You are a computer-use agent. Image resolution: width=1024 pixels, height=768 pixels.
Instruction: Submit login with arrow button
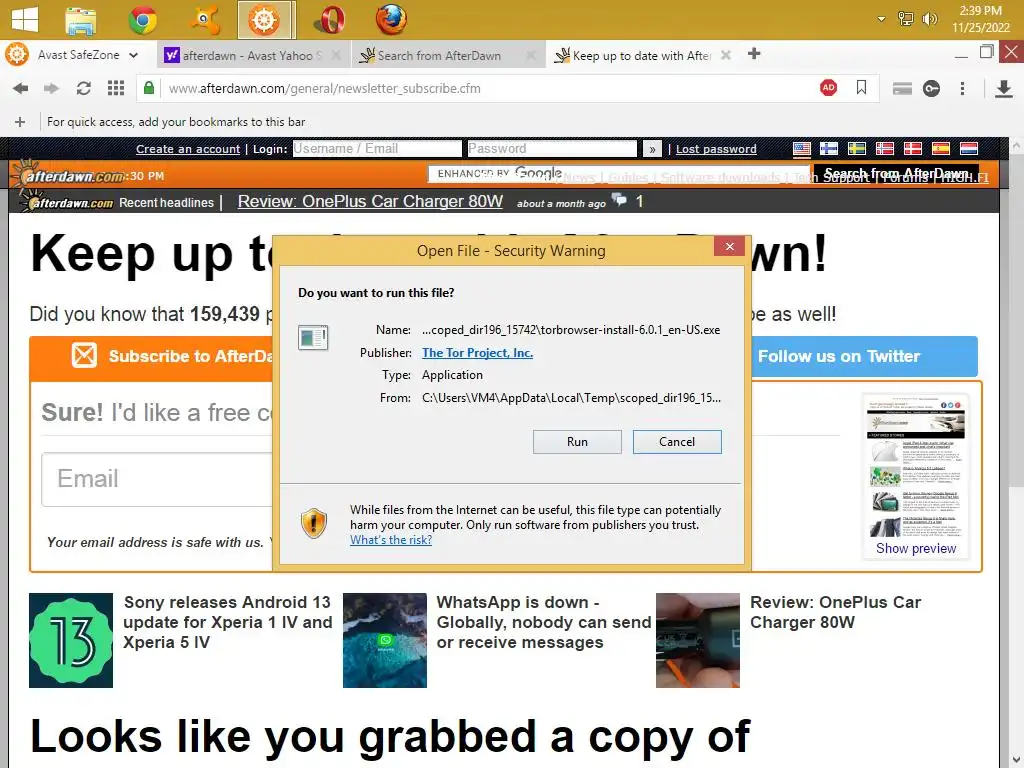pos(652,149)
